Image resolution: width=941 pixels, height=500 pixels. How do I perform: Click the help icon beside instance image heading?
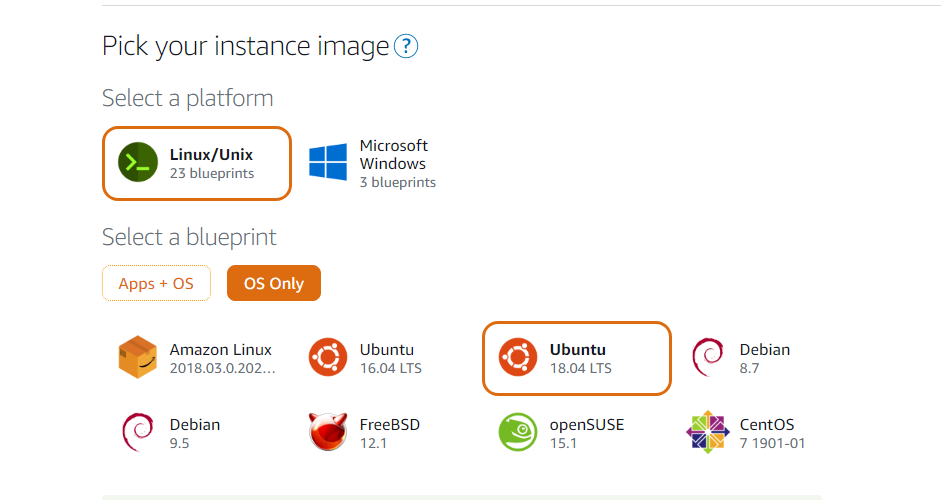pyautogui.click(x=406, y=46)
